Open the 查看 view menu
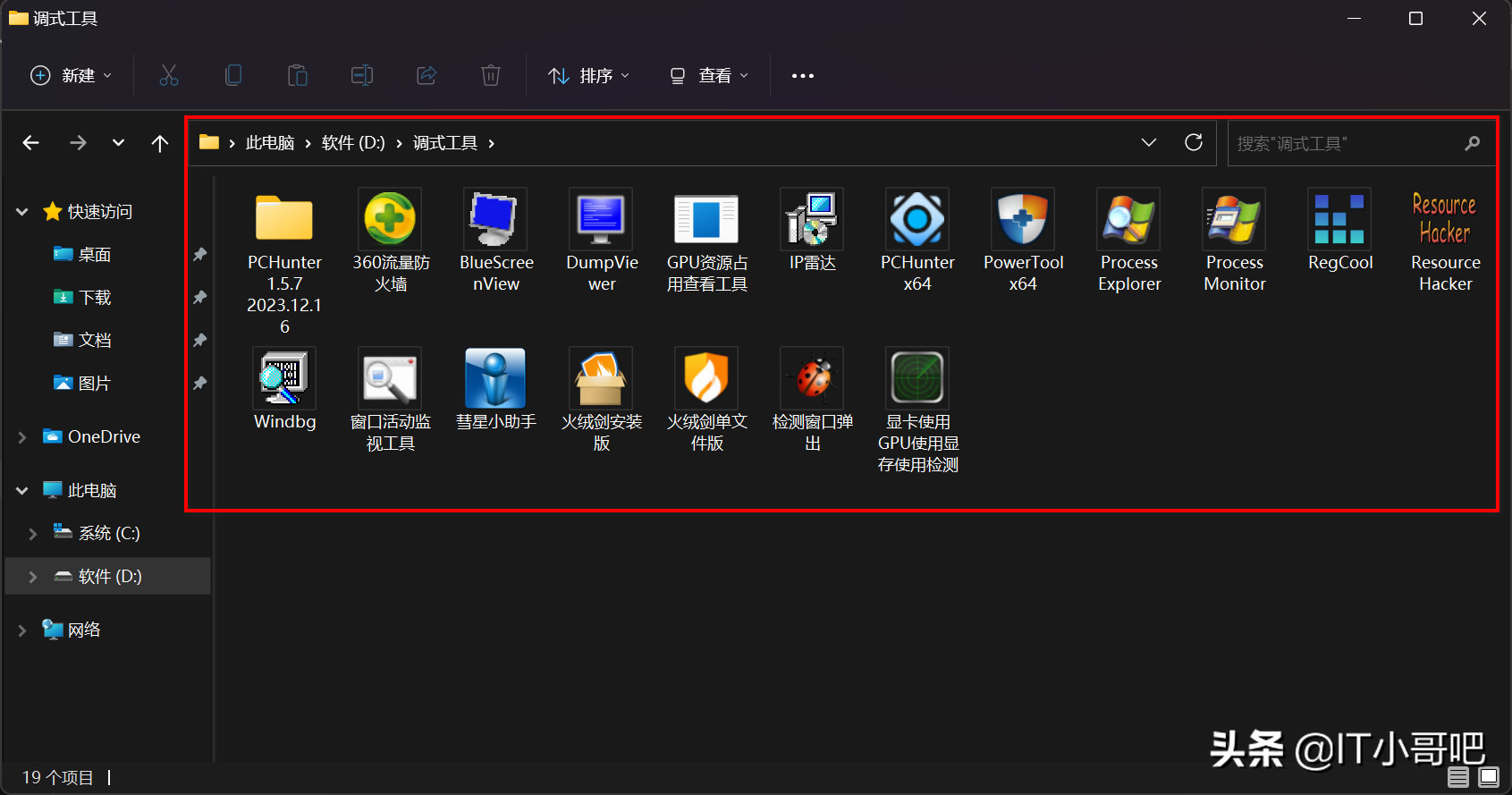 coord(709,76)
